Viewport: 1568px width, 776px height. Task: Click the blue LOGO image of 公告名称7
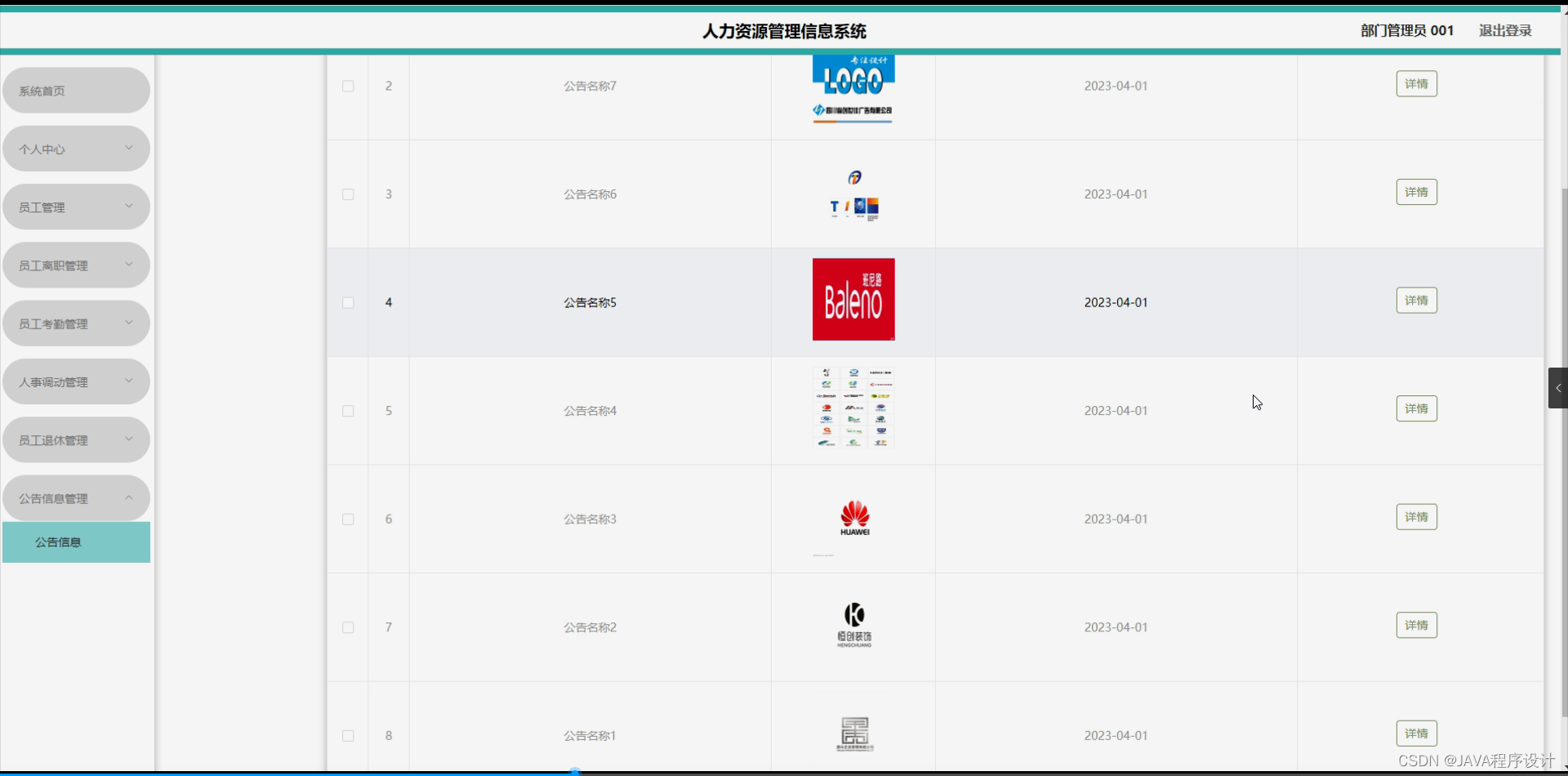pos(853,88)
